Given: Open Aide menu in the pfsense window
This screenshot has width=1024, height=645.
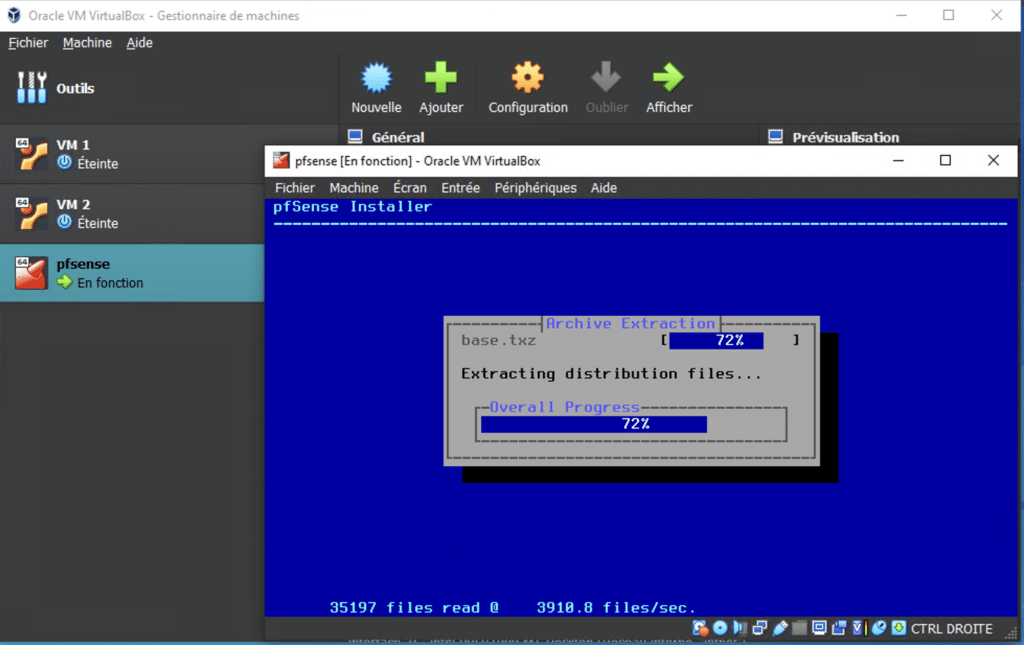Looking at the screenshot, I should click(603, 188).
